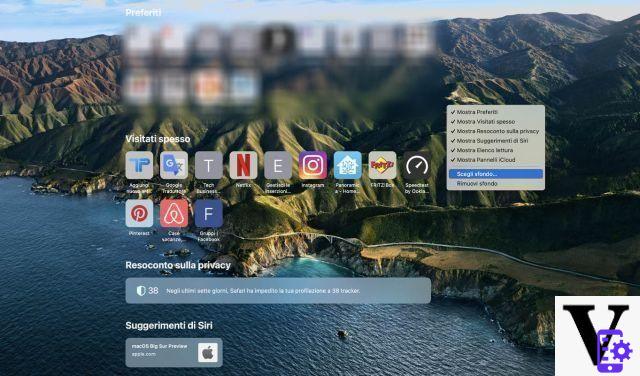Toggle Mostra Suggerimenti di Siri
The height and width of the screenshot is (376, 640).
(496, 140)
